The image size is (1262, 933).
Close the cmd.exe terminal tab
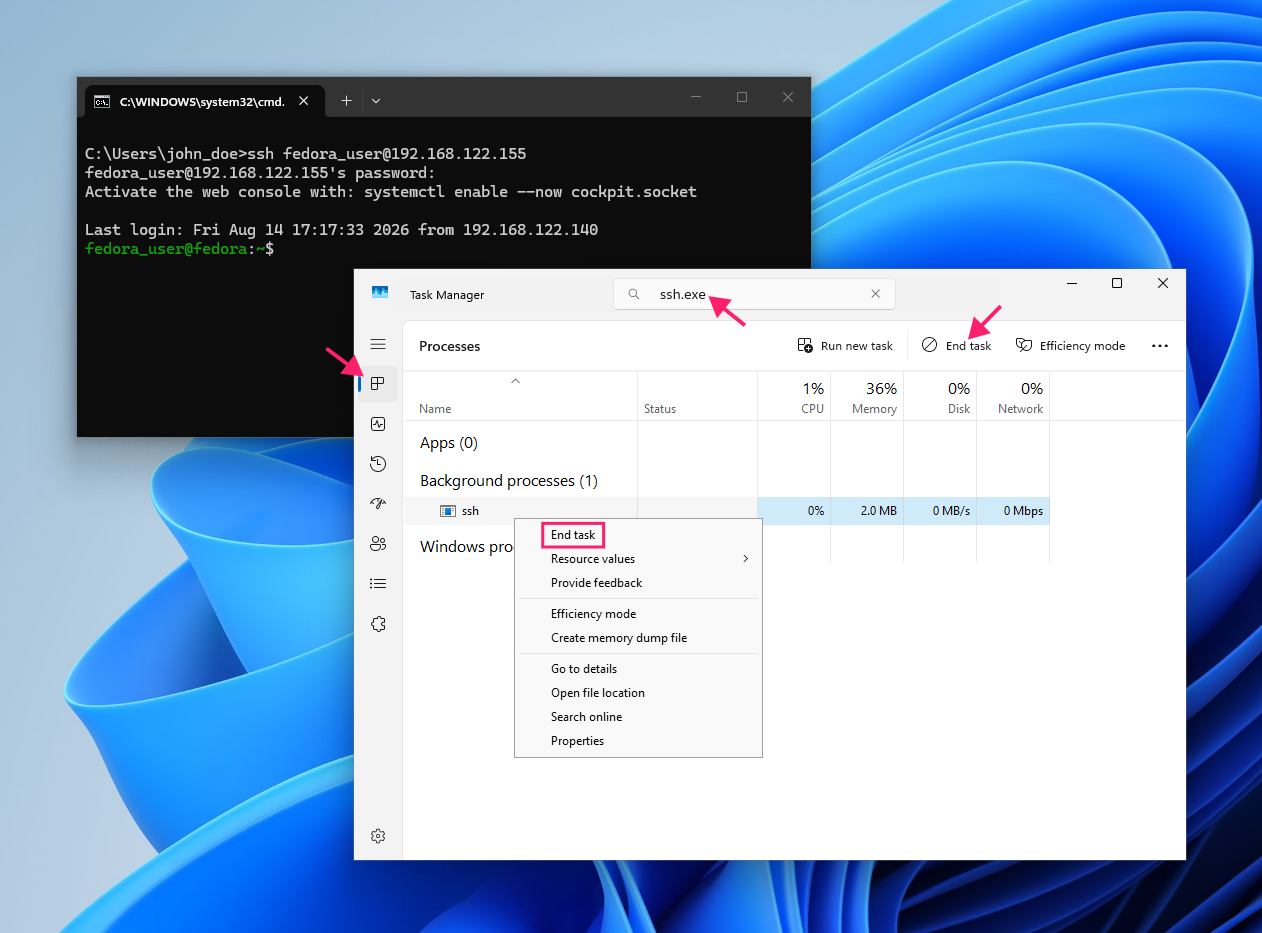[x=304, y=101]
